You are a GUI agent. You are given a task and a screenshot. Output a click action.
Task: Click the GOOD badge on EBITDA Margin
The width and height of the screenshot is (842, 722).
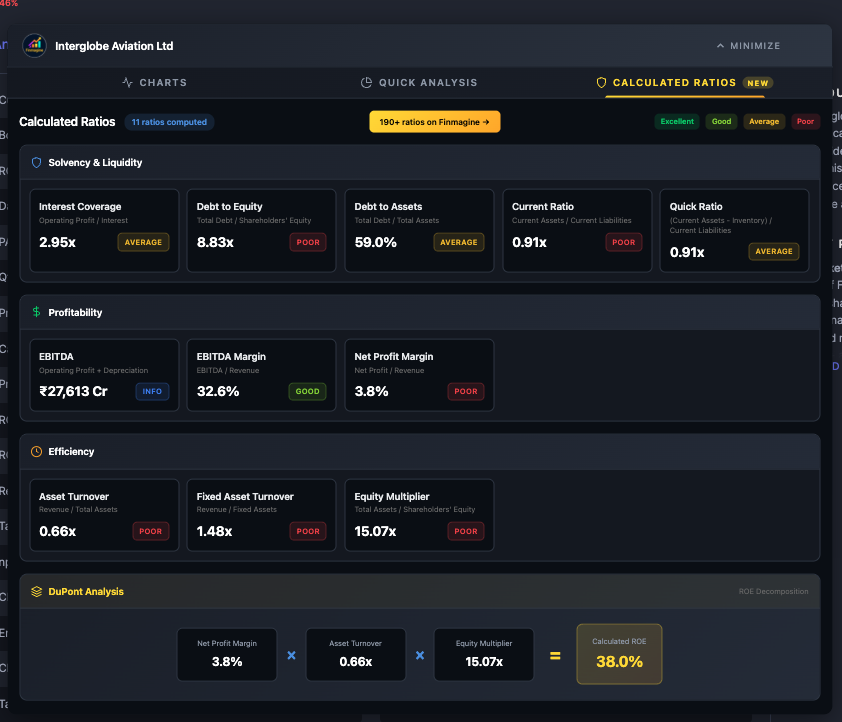(306, 391)
